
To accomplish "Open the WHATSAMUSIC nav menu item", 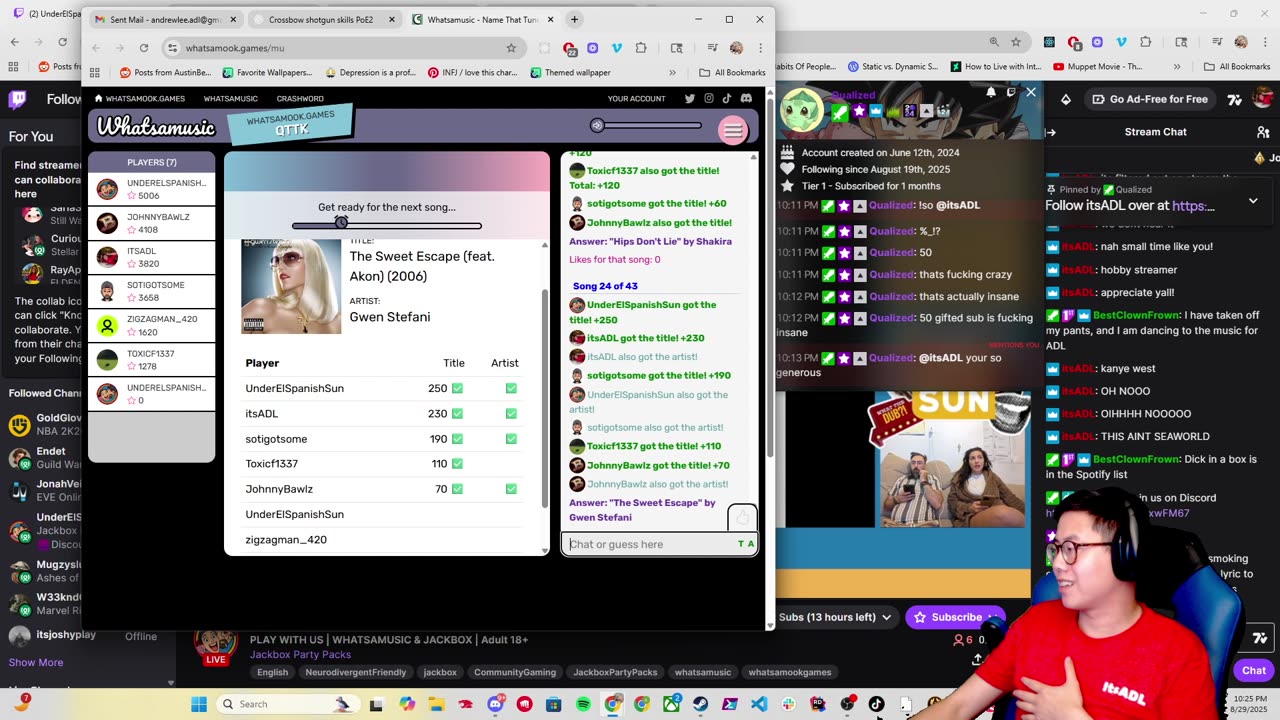I will pos(231,98).
